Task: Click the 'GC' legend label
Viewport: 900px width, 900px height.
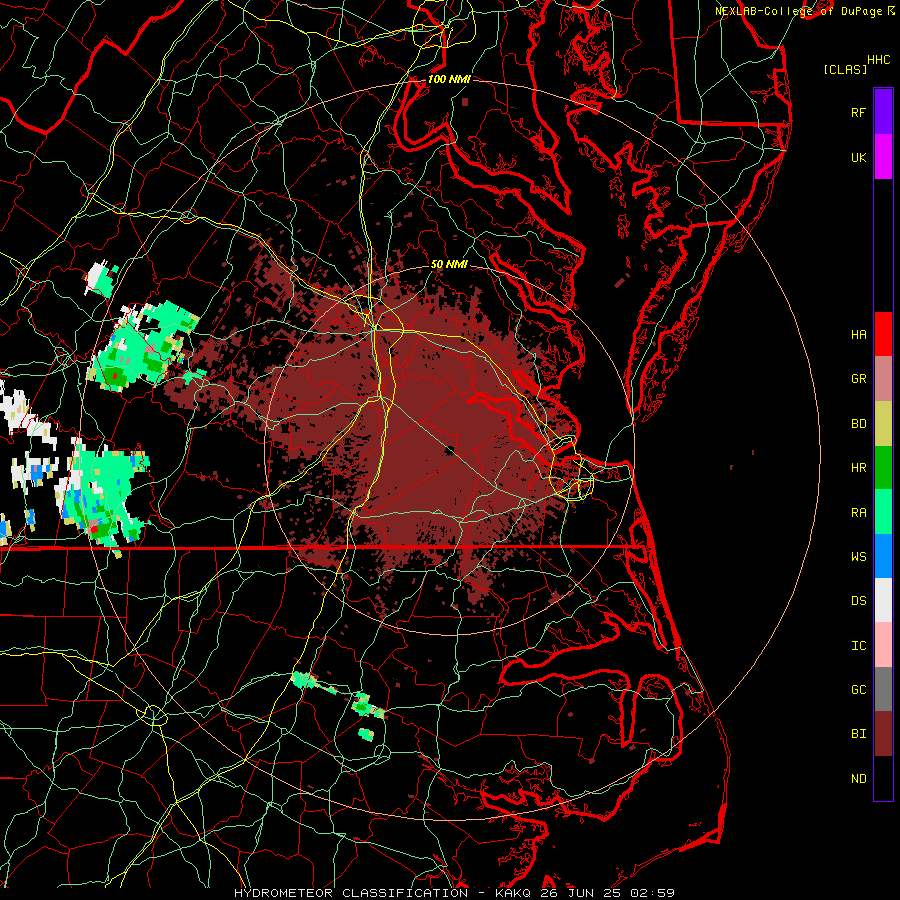Action: 858,690
